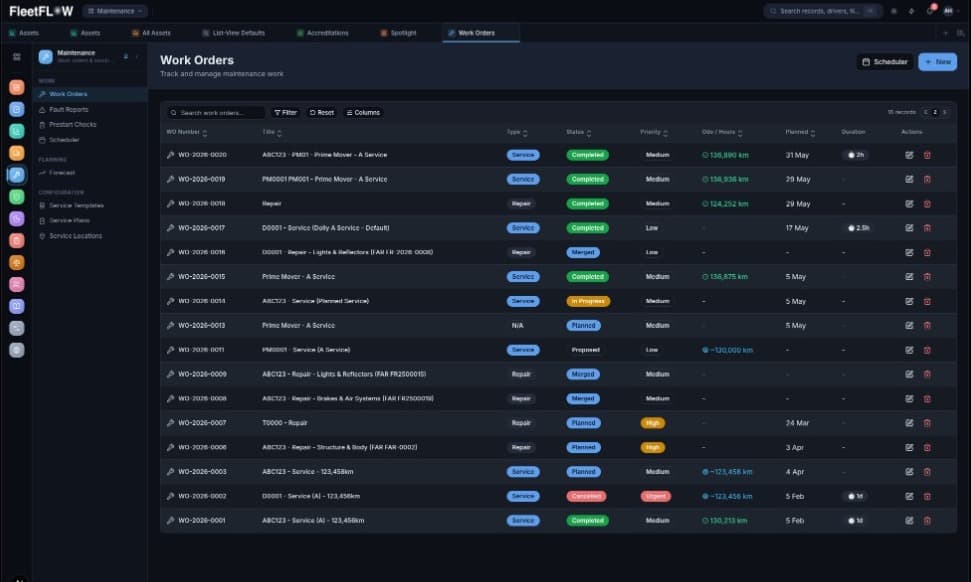Sort by Type column
The height and width of the screenshot is (582, 971).
[x=517, y=132]
